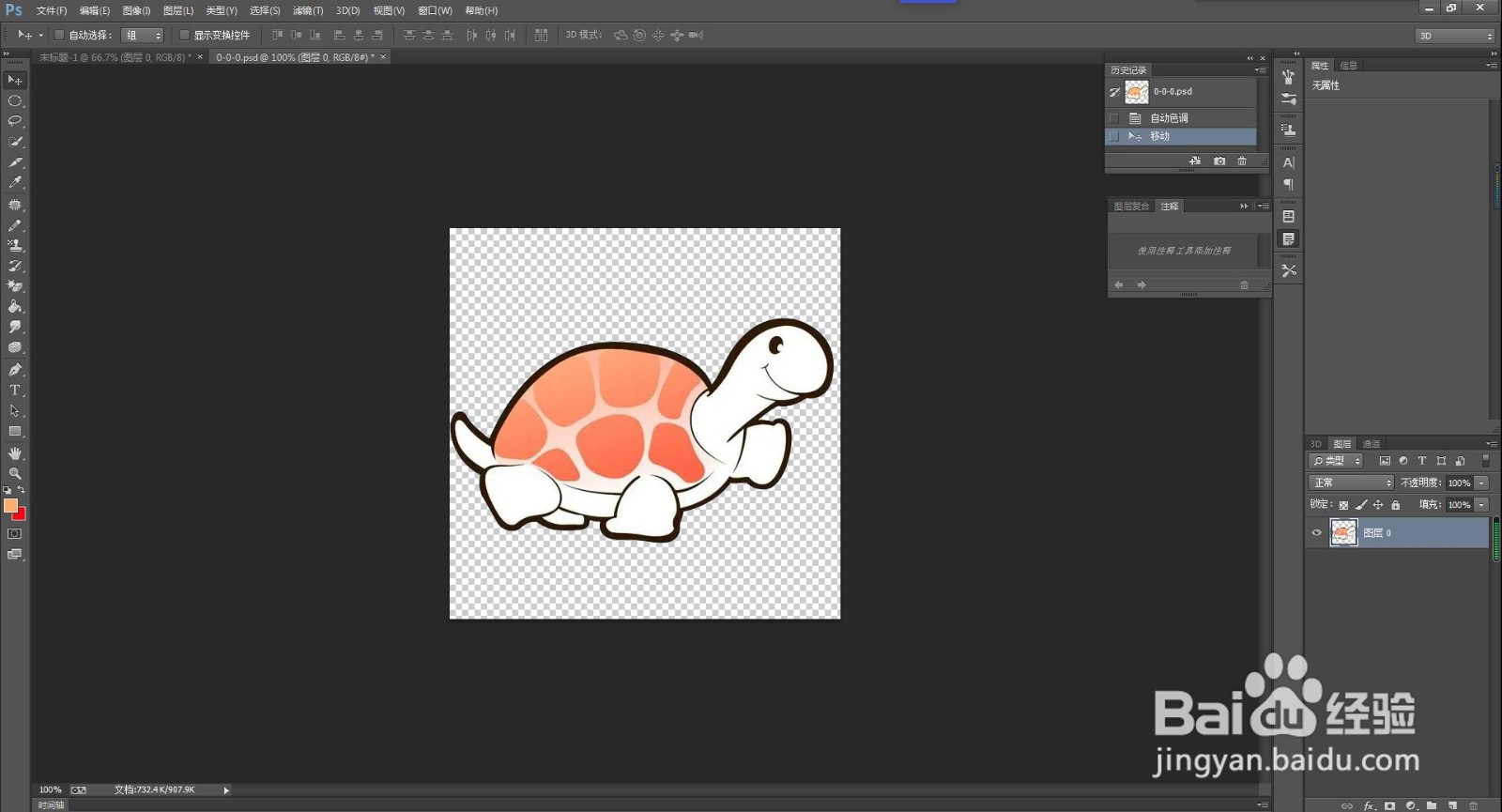The width and height of the screenshot is (1502, 812).
Task: Select the Hand tool
Action: 14,453
